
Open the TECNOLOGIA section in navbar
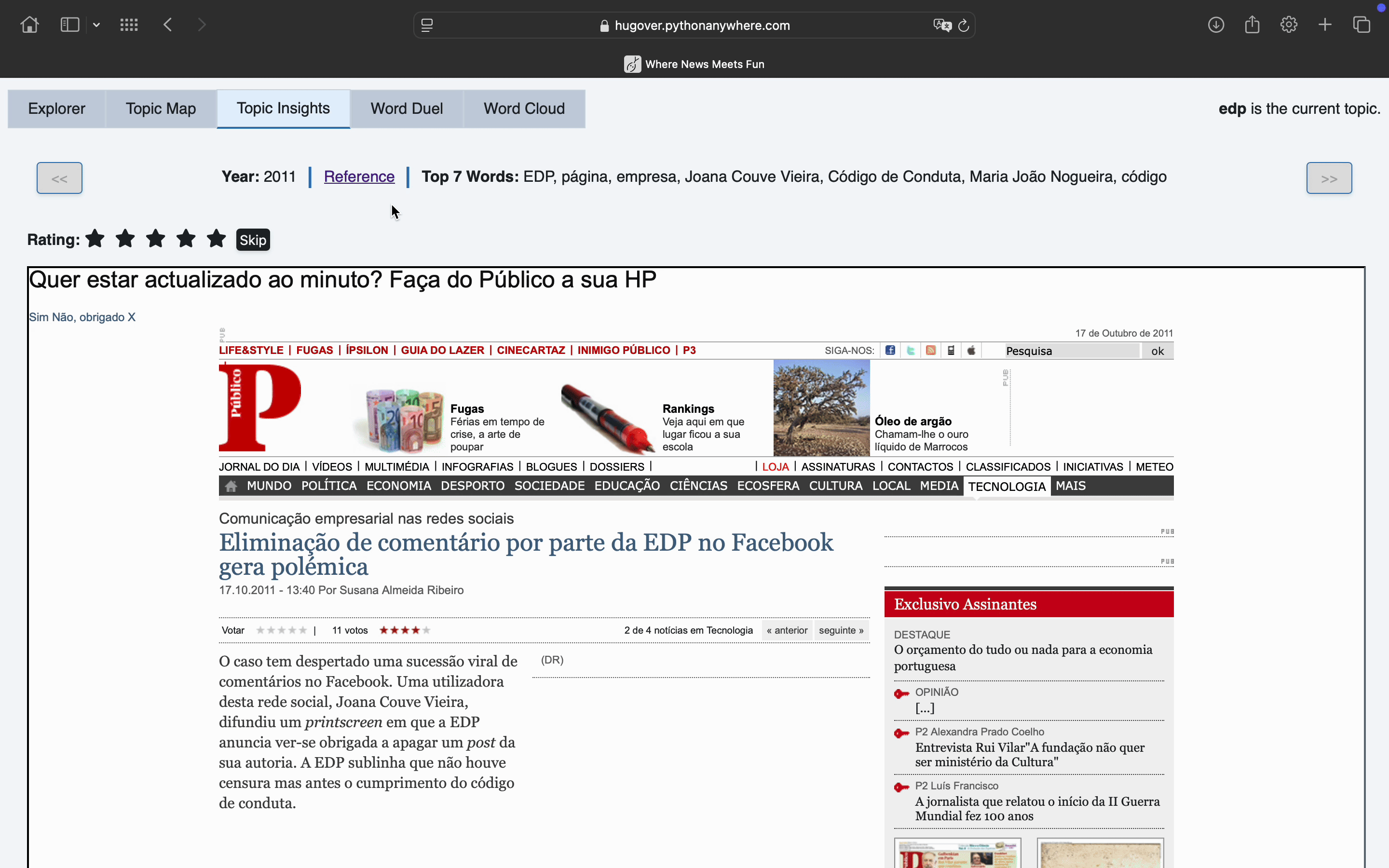click(1007, 486)
